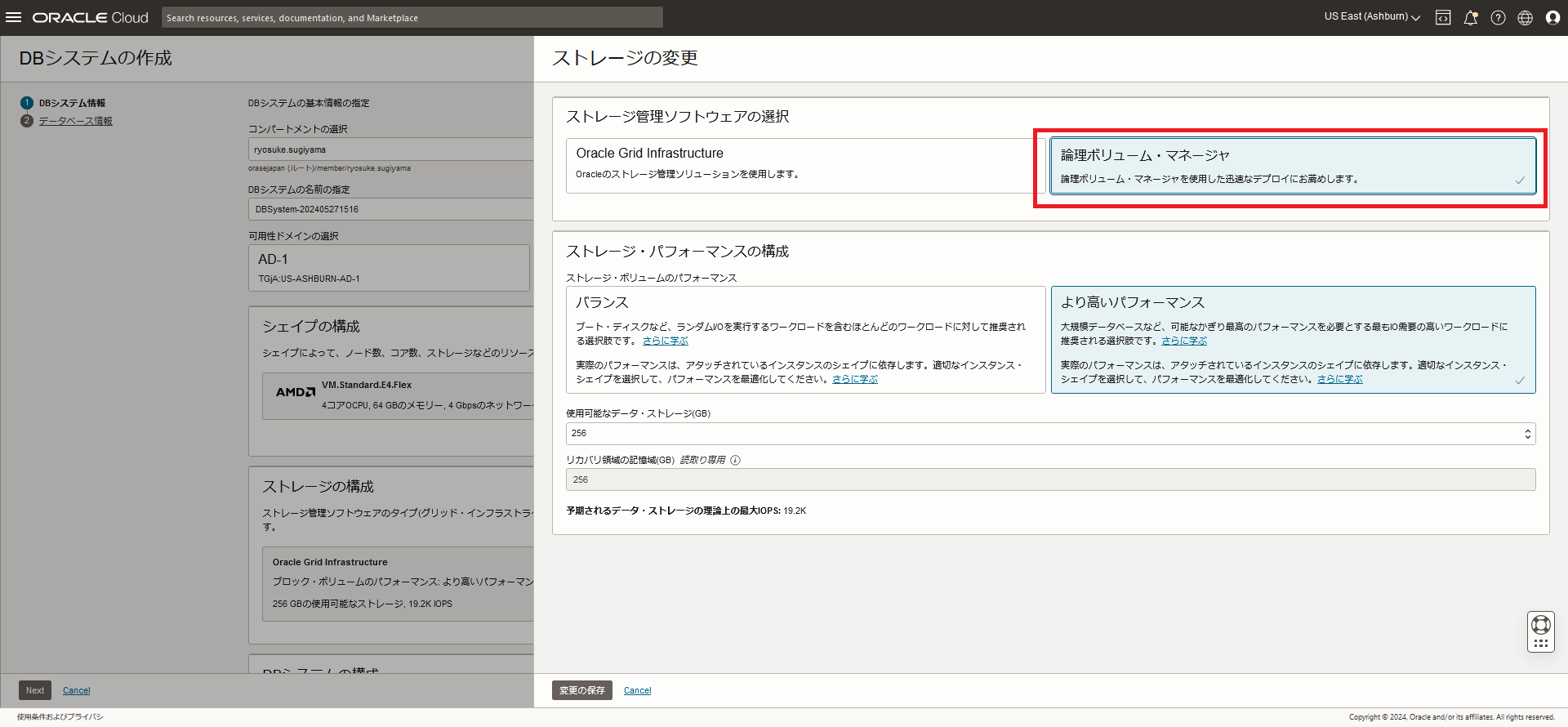Image resolution: width=1568 pixels, height=727 pixels.
Task: Select the Oracle Grid Infrastructure storage option
Action: point(802,166)
